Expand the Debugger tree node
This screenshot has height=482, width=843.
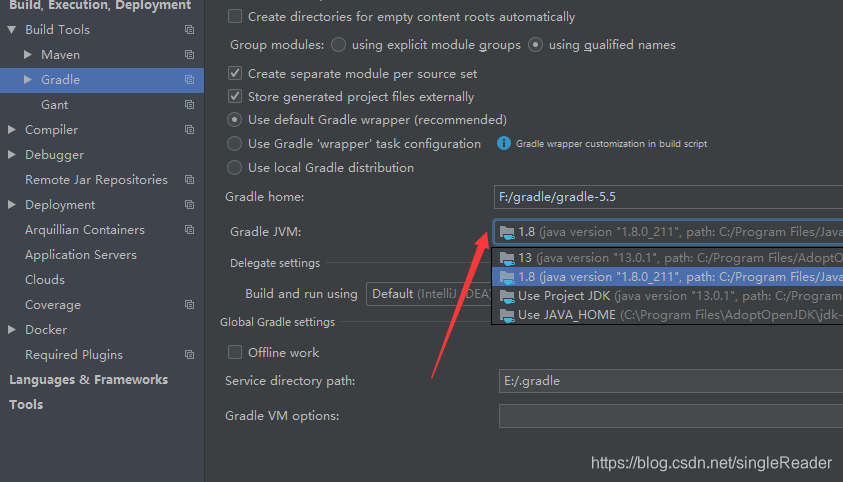pyautogui.click(x=12, y=155)
